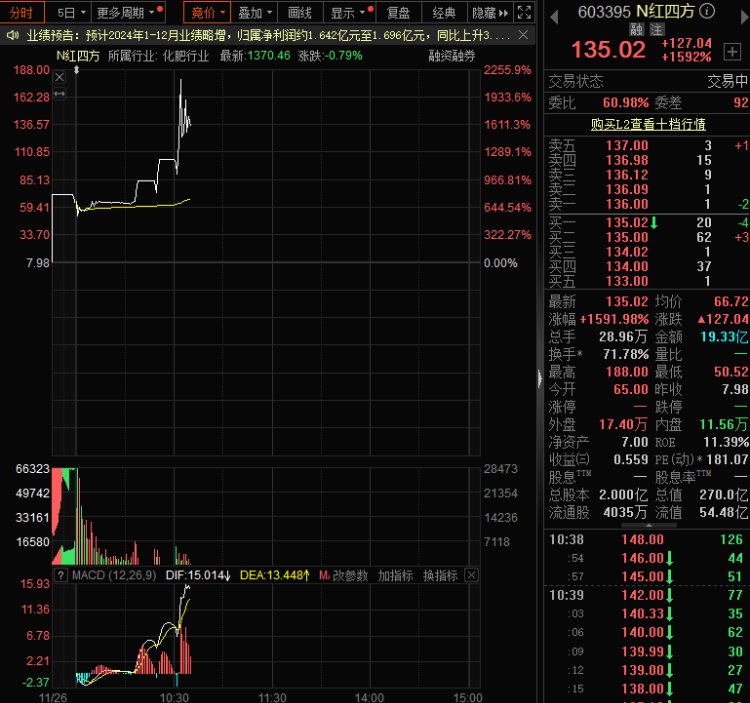Open the stock info circle icon
Screen dimensions: 750x703
(x=707, y=11)
